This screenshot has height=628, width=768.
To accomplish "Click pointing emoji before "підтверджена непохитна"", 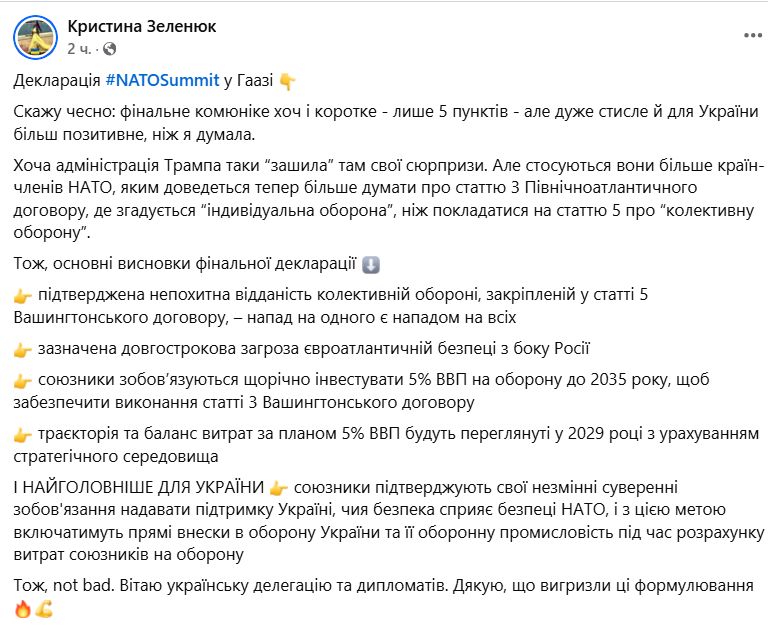I will pos(24,297).
